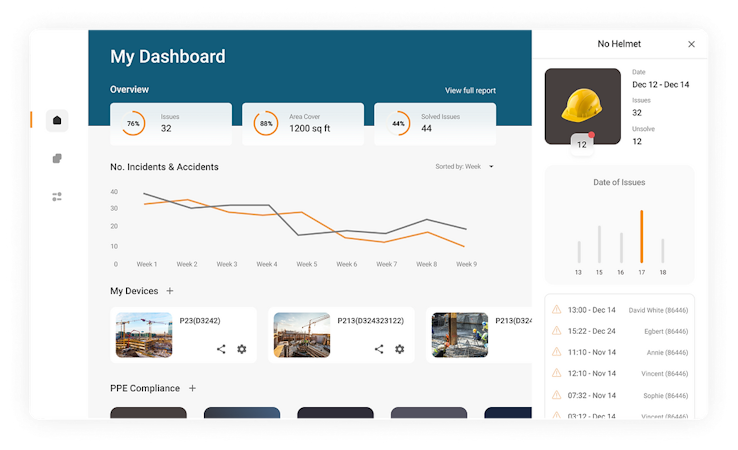
Task: Click the No Helmet panel title
Action: click(x=619, y=44)
